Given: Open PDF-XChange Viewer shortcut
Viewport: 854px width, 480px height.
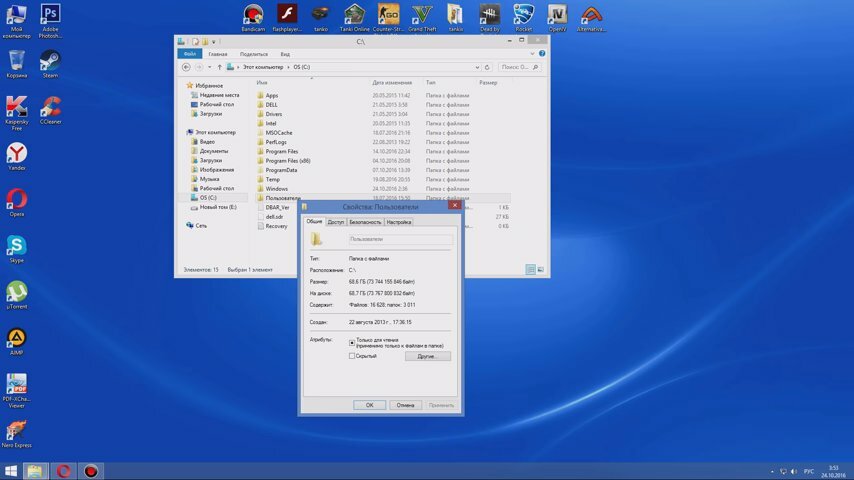Looking at the screenshot, I should (x=16, y=390).
